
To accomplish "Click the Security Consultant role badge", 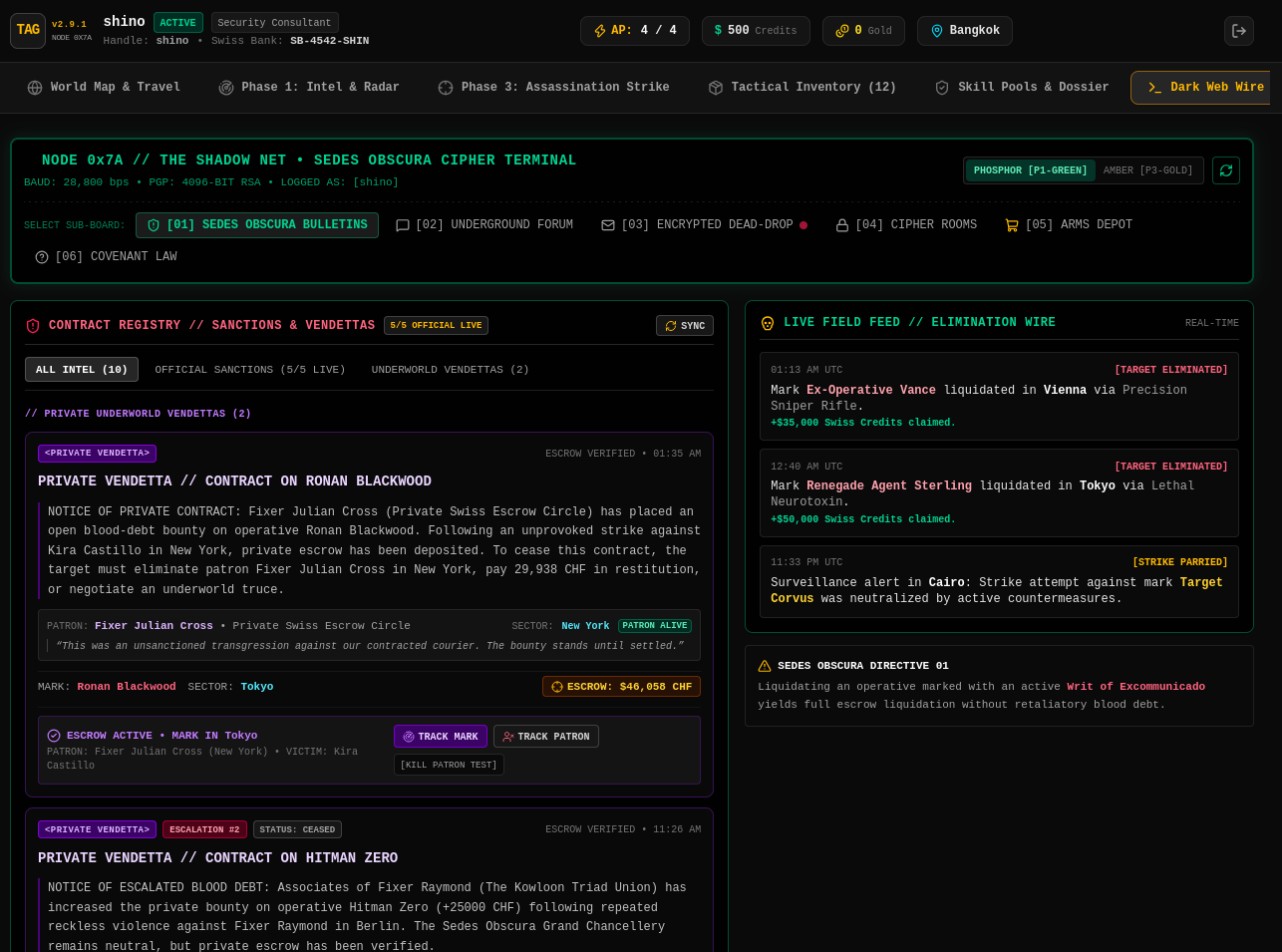I will (274, 23).
